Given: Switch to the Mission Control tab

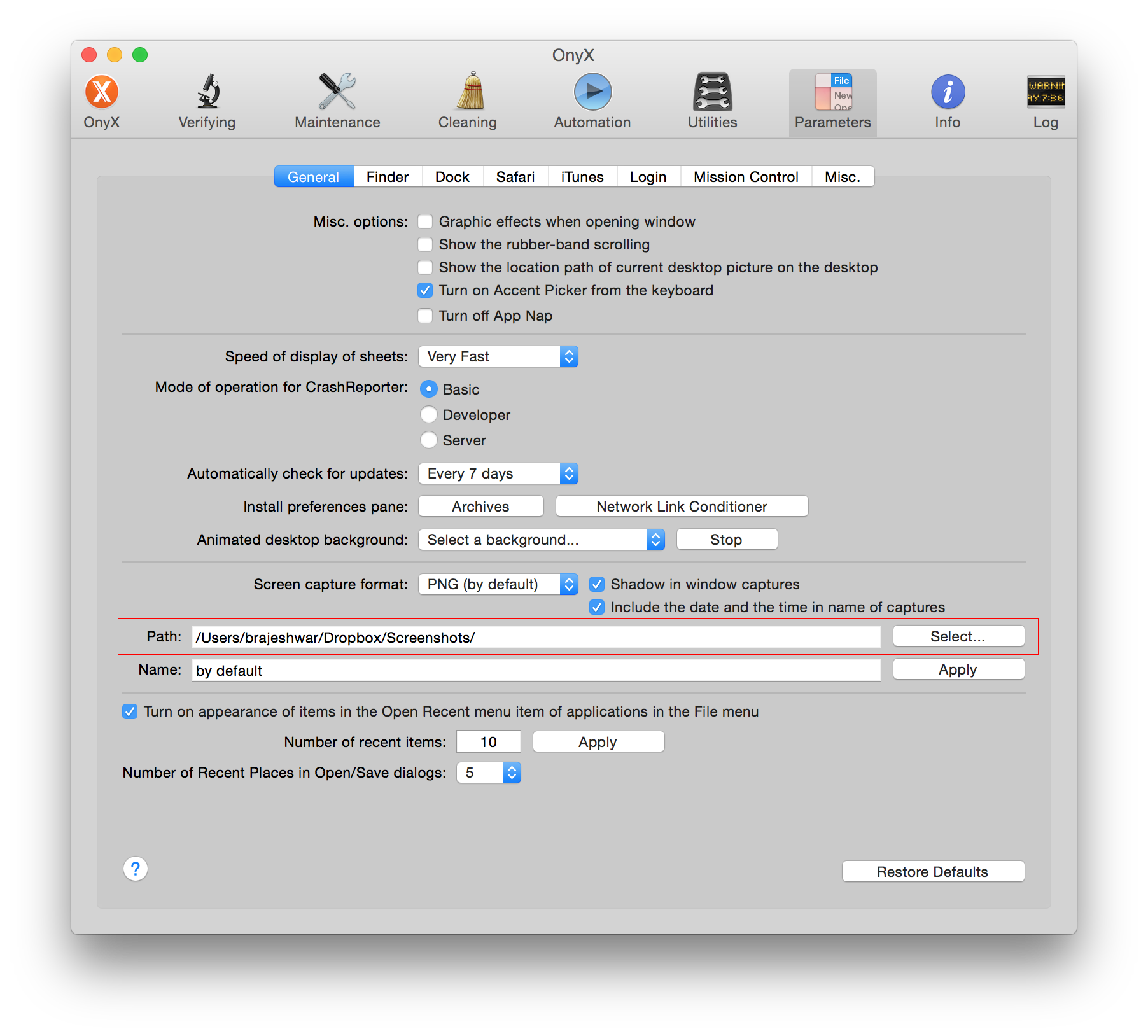Looking at the screenshot, I should point(746,177).
